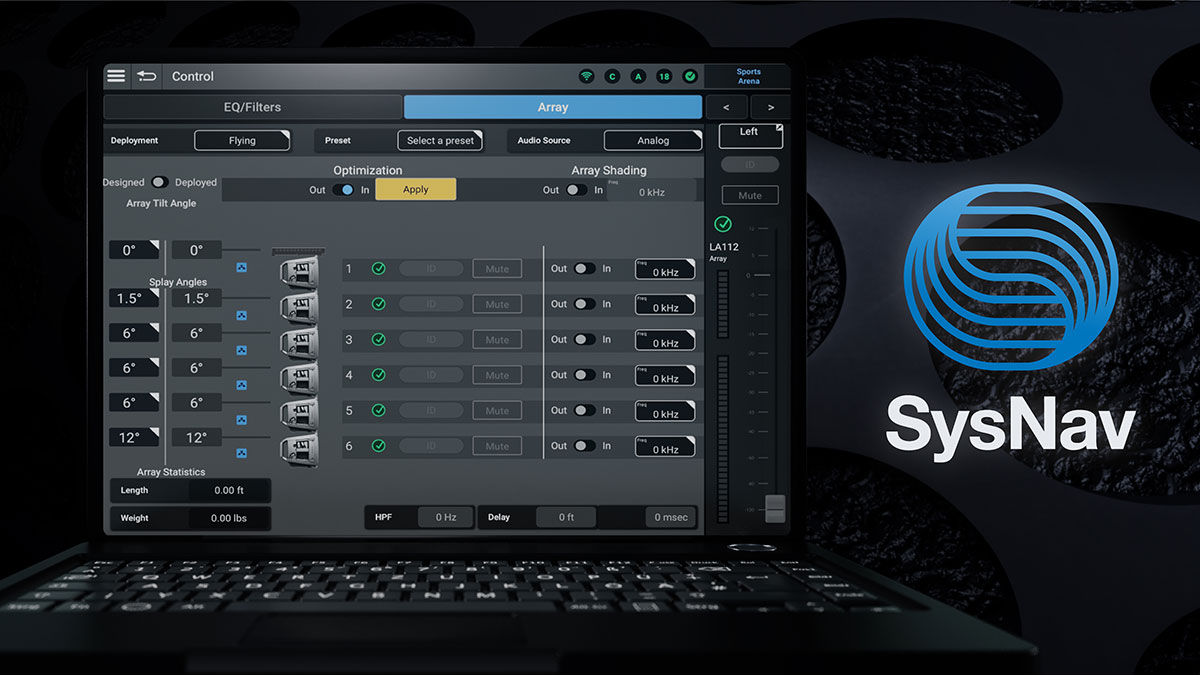Toggle shading switch for speaker 5
Image resolution: width=1200 pixels, height=675 pixels.
click(584, 410)
